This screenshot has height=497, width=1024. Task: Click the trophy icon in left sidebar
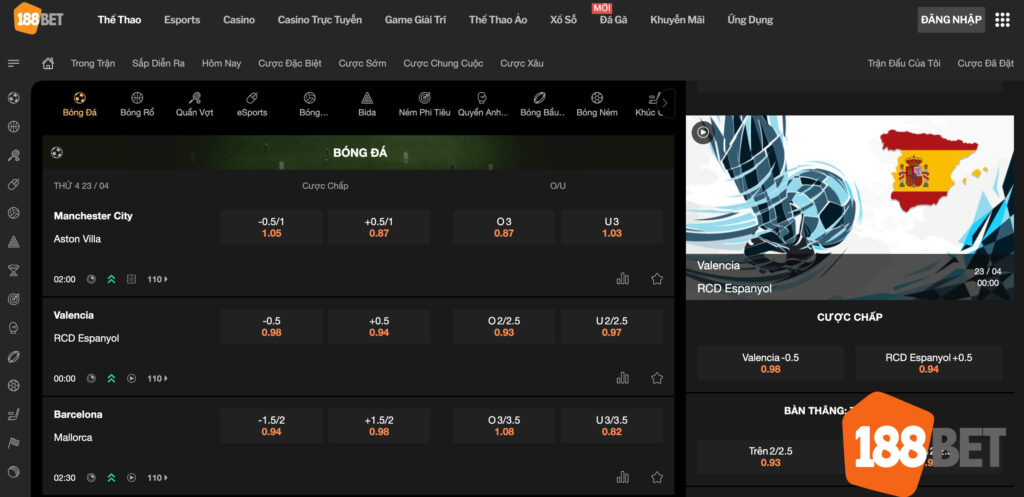point(14,270)
